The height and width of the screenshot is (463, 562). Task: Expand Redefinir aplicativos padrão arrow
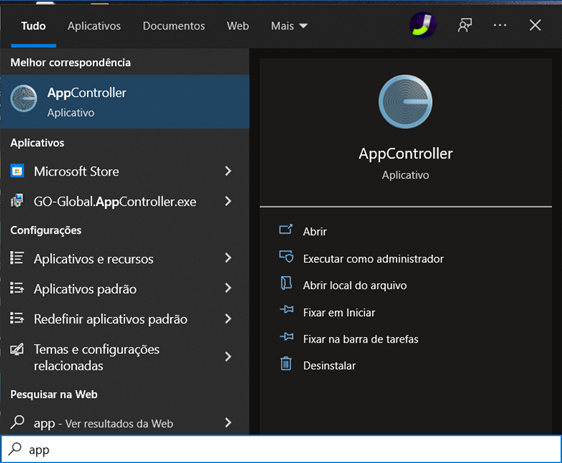click(228, 318)
